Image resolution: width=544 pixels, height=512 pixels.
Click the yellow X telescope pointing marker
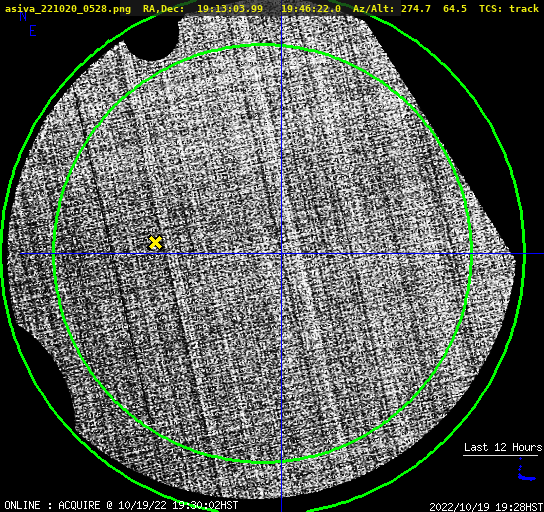(x=155, y=242)
